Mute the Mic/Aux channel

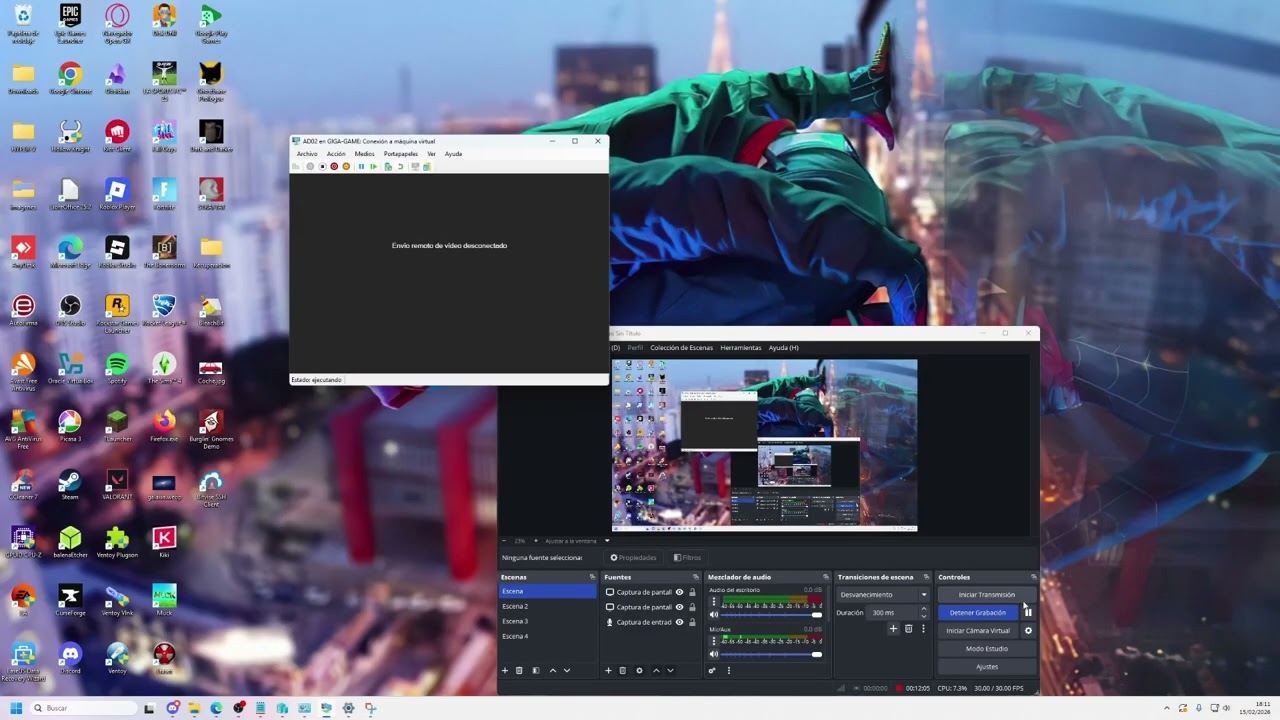714,654
